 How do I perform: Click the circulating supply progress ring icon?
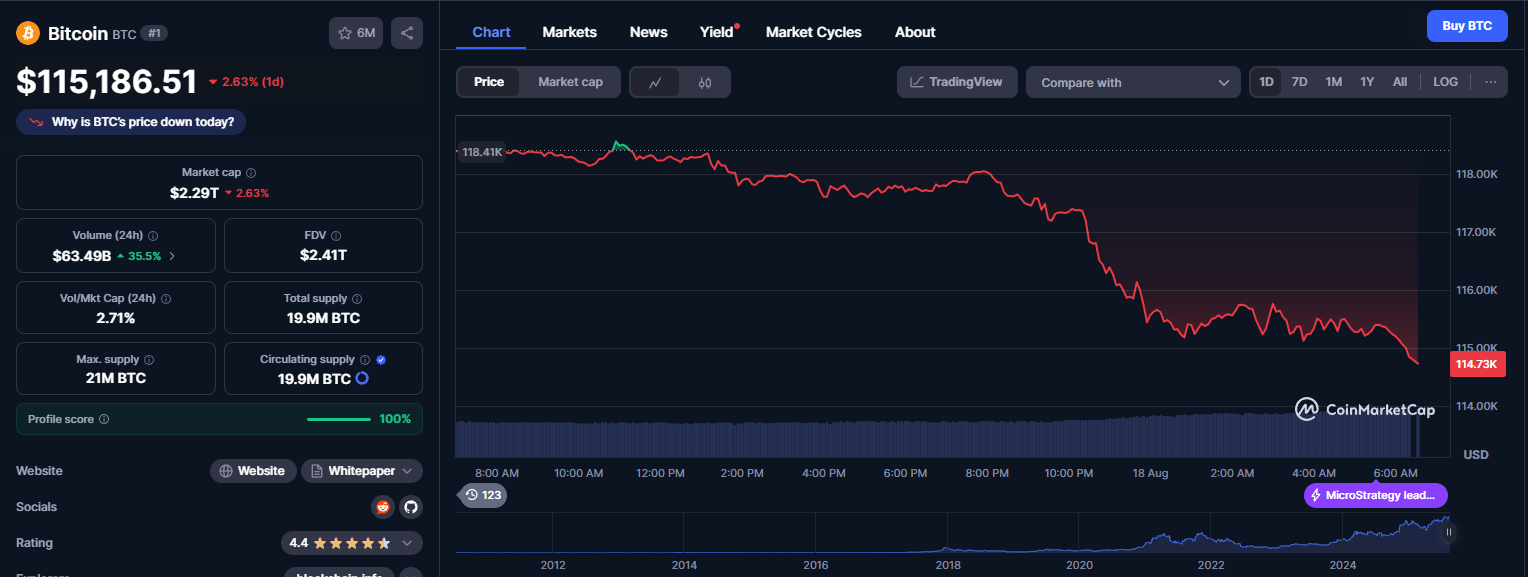point(362,379)
